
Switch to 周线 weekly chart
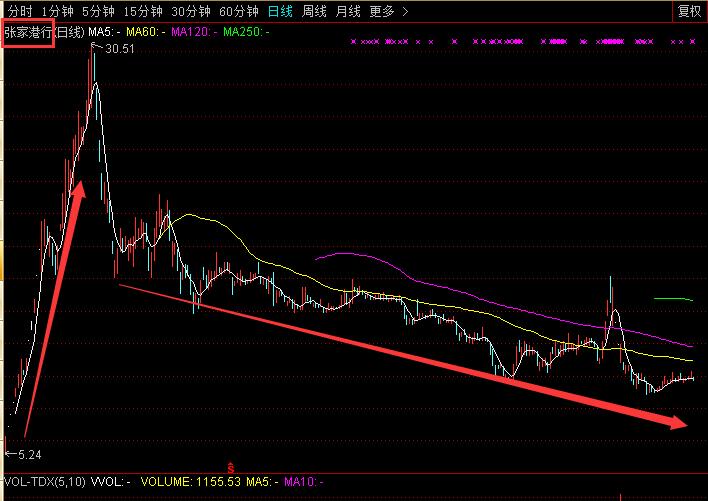314,12
